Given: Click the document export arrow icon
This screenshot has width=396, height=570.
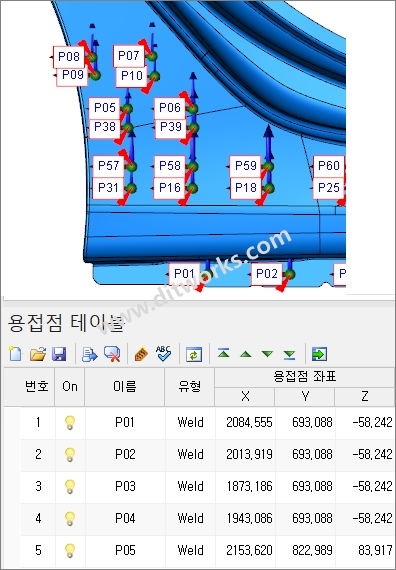Looking at the screenshot, I should [x=89, y=354].
